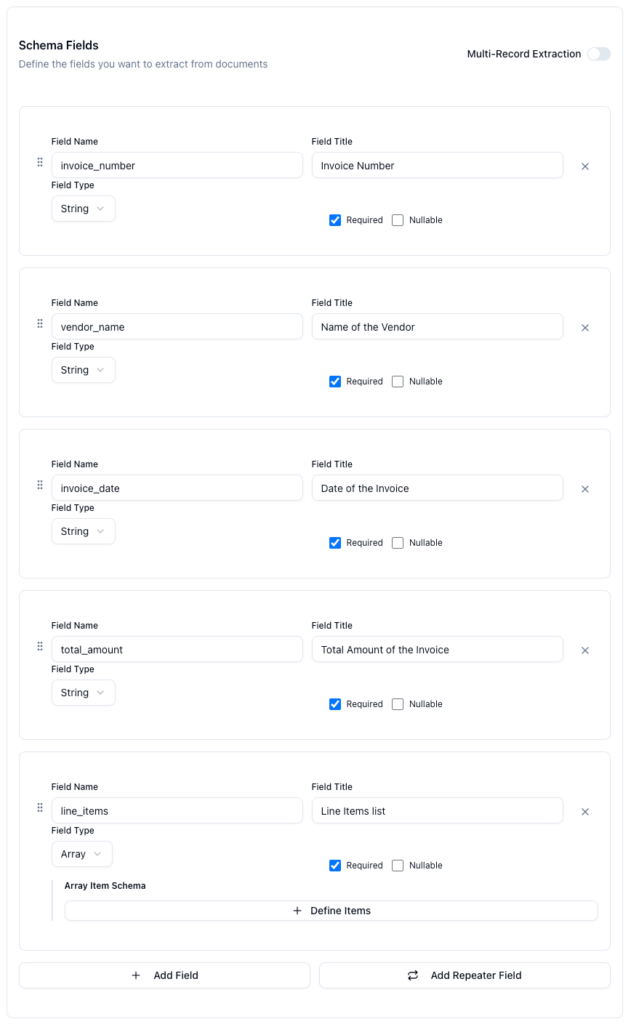Edit the line_items Field Name input
Image resolution: width=631 pixels, height=1024 pixels.
(177, 810)
